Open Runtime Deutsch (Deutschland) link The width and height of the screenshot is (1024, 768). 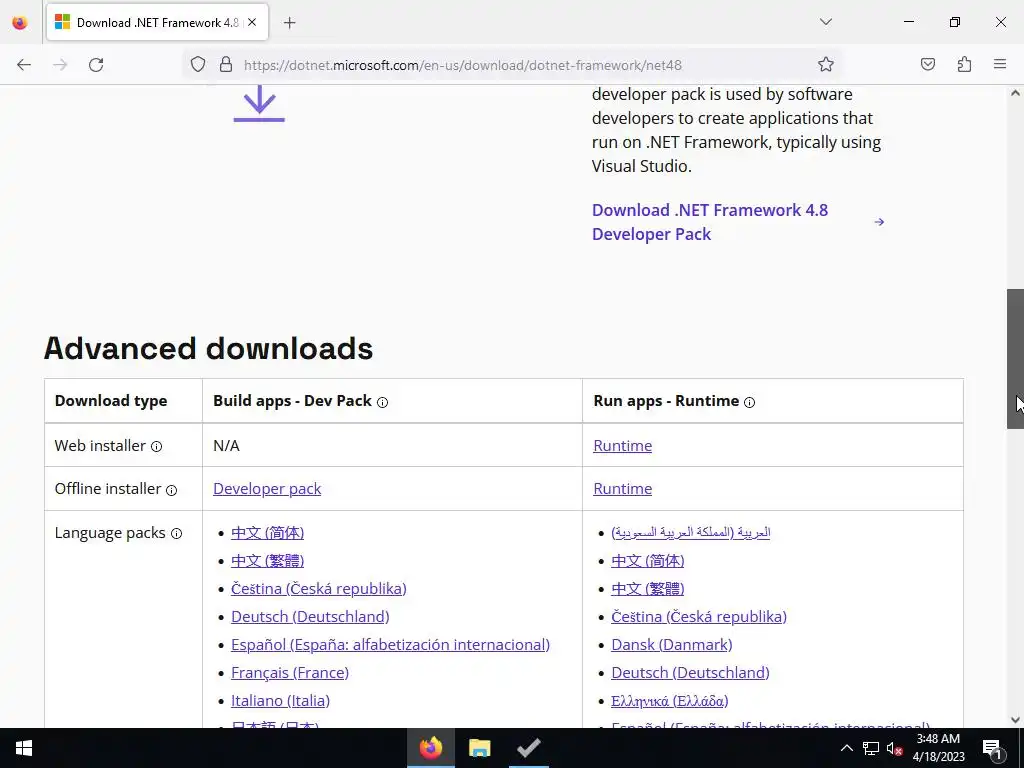coord(690,673)
